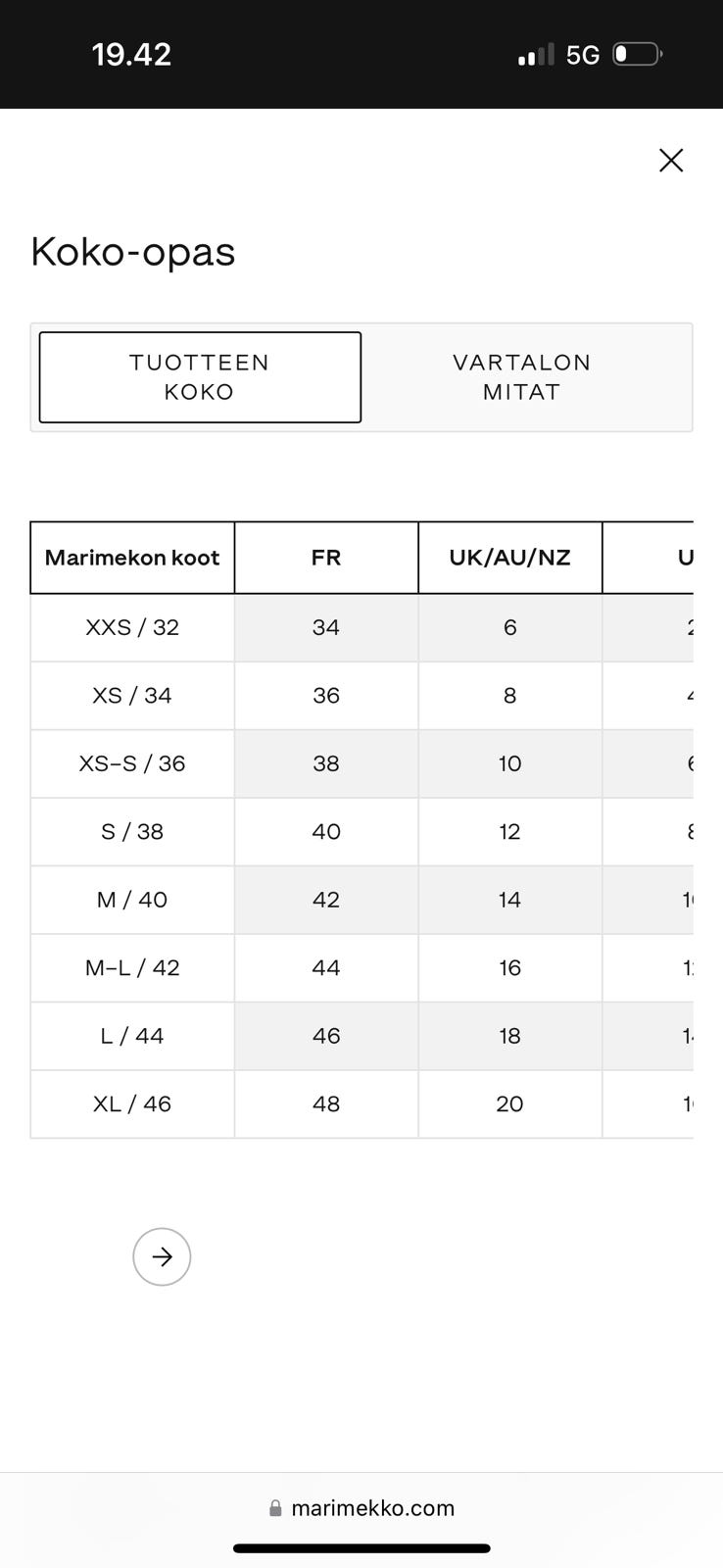Screen dimensions: 723x1568
Task: Select the XL / 46 size cell
Action: [132, 1103]
